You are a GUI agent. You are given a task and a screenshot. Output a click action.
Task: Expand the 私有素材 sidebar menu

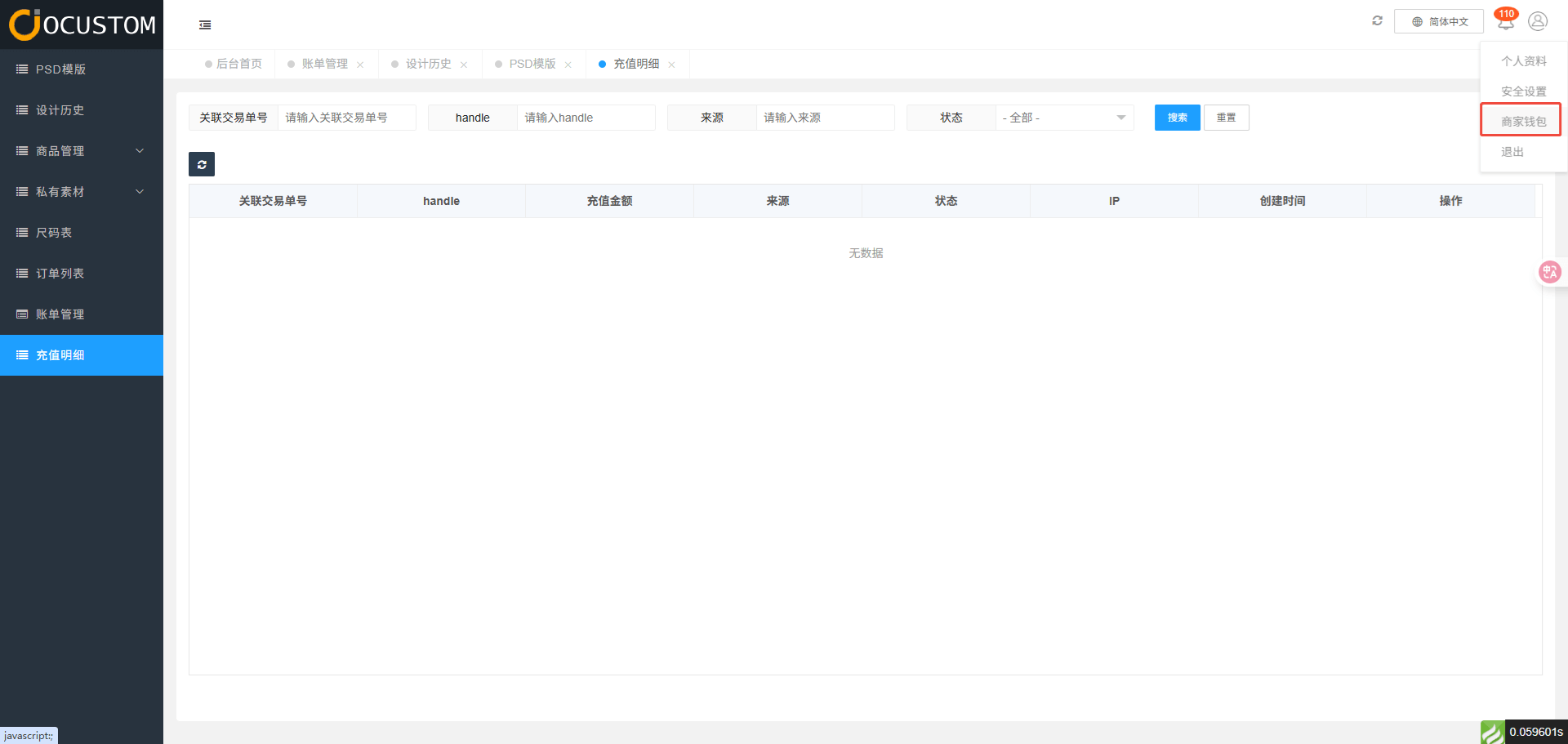tap(82, 192)
